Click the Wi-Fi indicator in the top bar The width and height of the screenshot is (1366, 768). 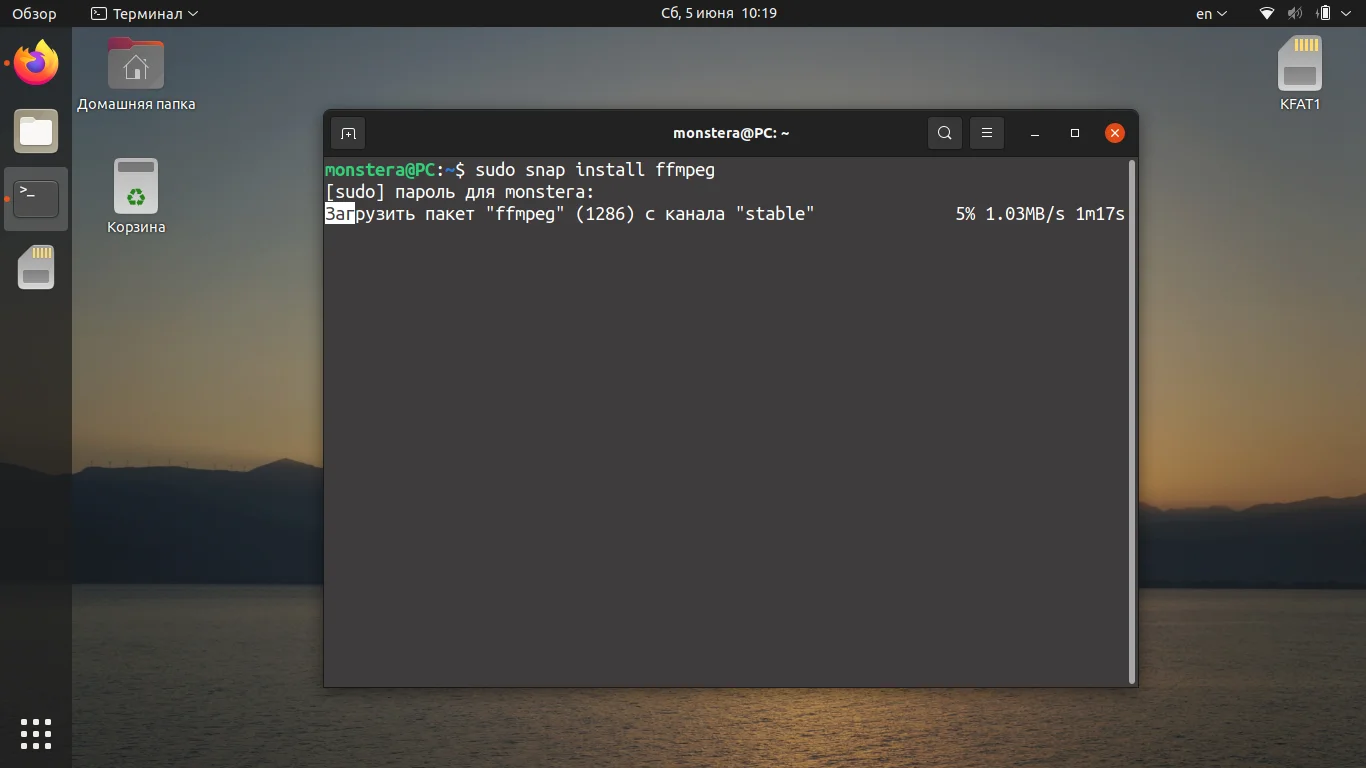tap(1266, 13)
